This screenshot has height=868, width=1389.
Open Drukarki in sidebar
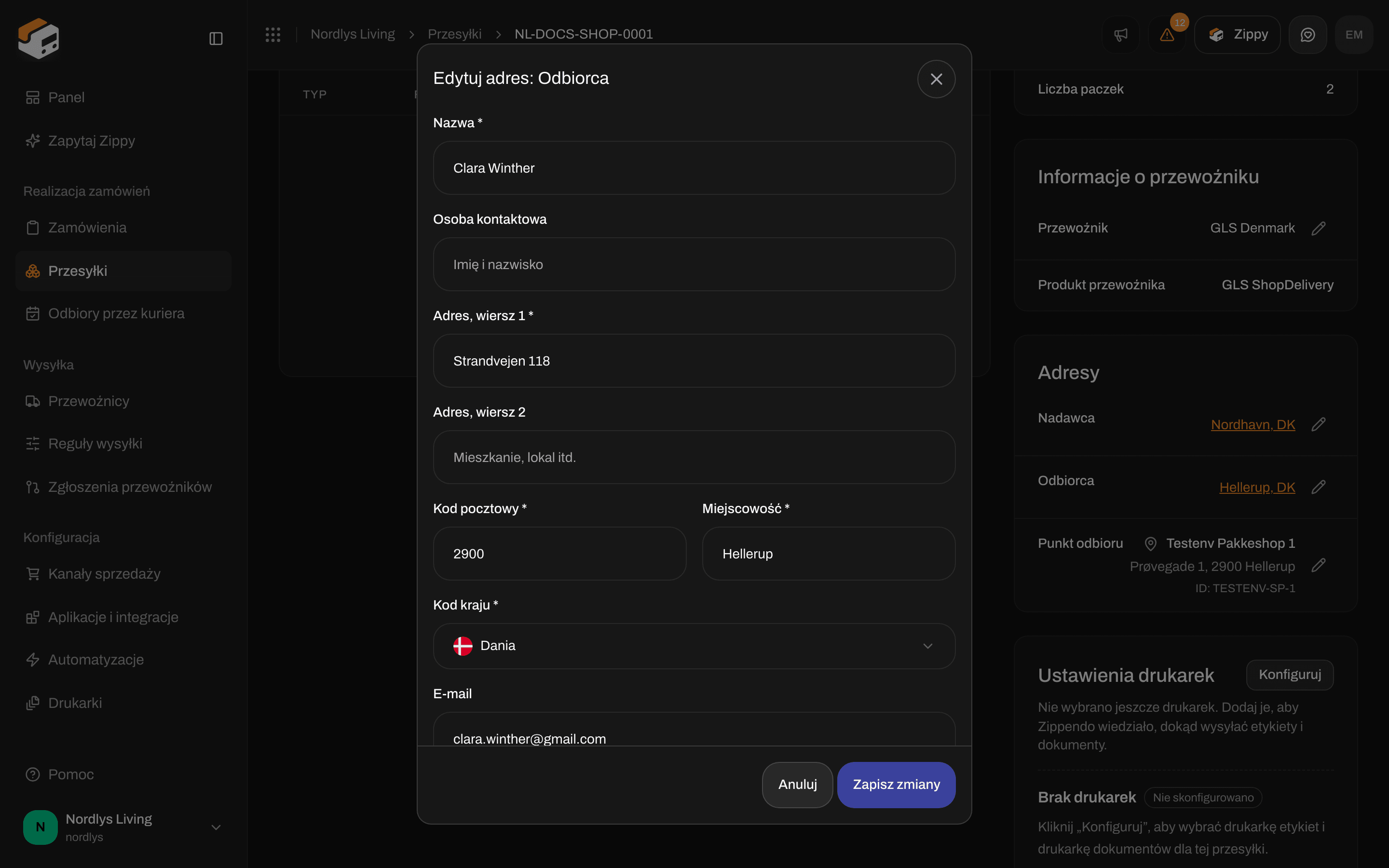pos(123,703)
